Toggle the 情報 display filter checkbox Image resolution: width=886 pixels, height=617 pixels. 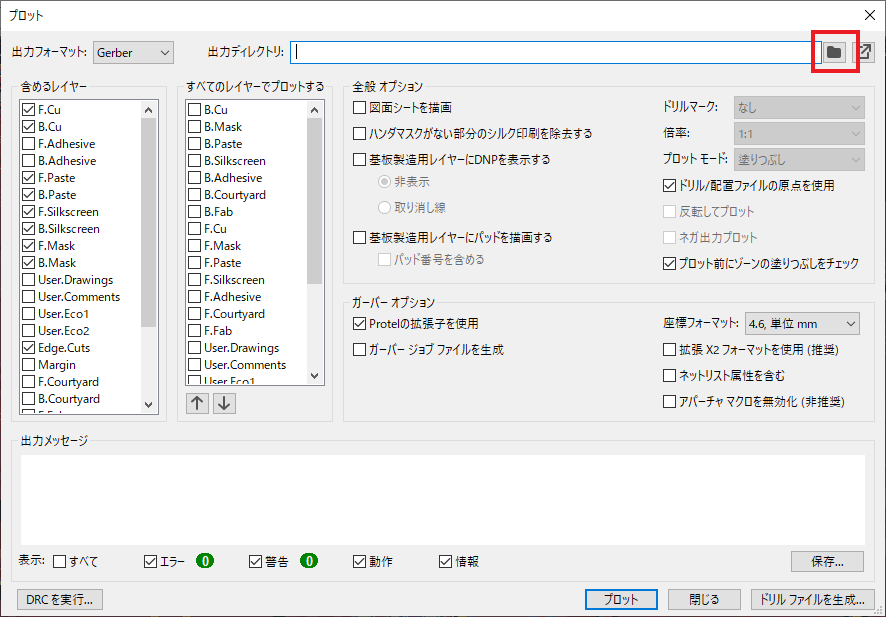pos(445,562)
